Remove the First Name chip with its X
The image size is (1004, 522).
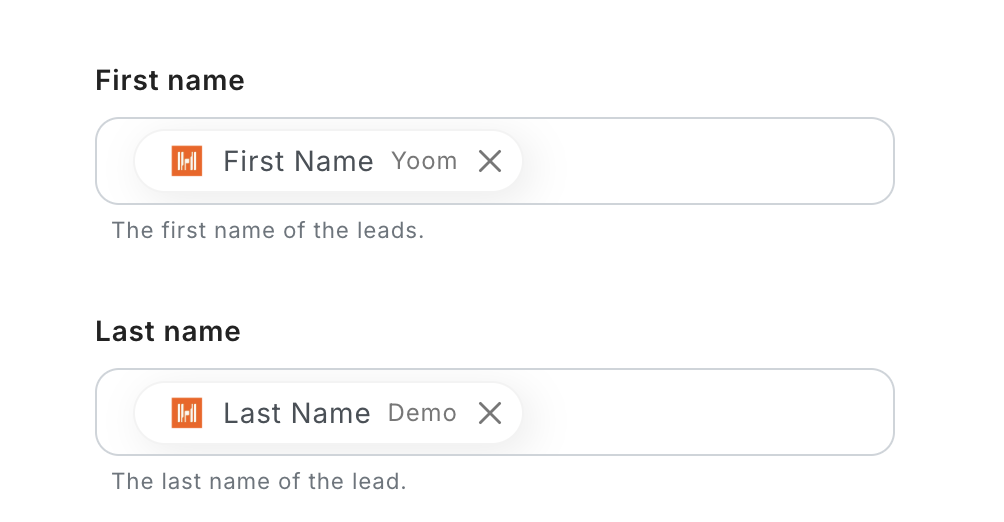(x=489, y=161)
